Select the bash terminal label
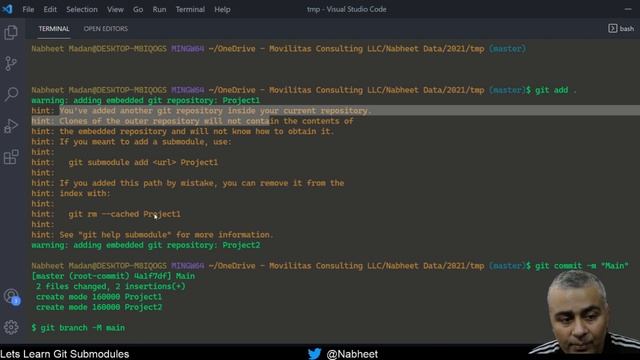 pos(627,29)
